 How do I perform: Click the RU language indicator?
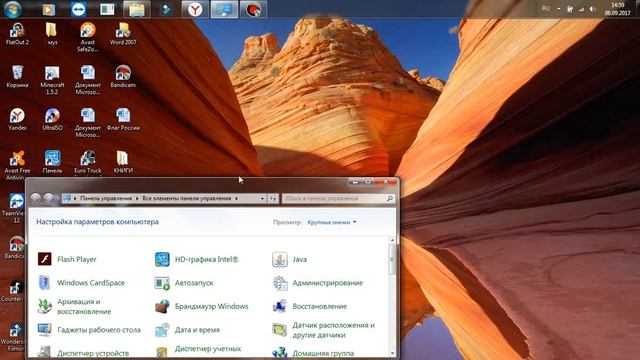tap(546, 9)
